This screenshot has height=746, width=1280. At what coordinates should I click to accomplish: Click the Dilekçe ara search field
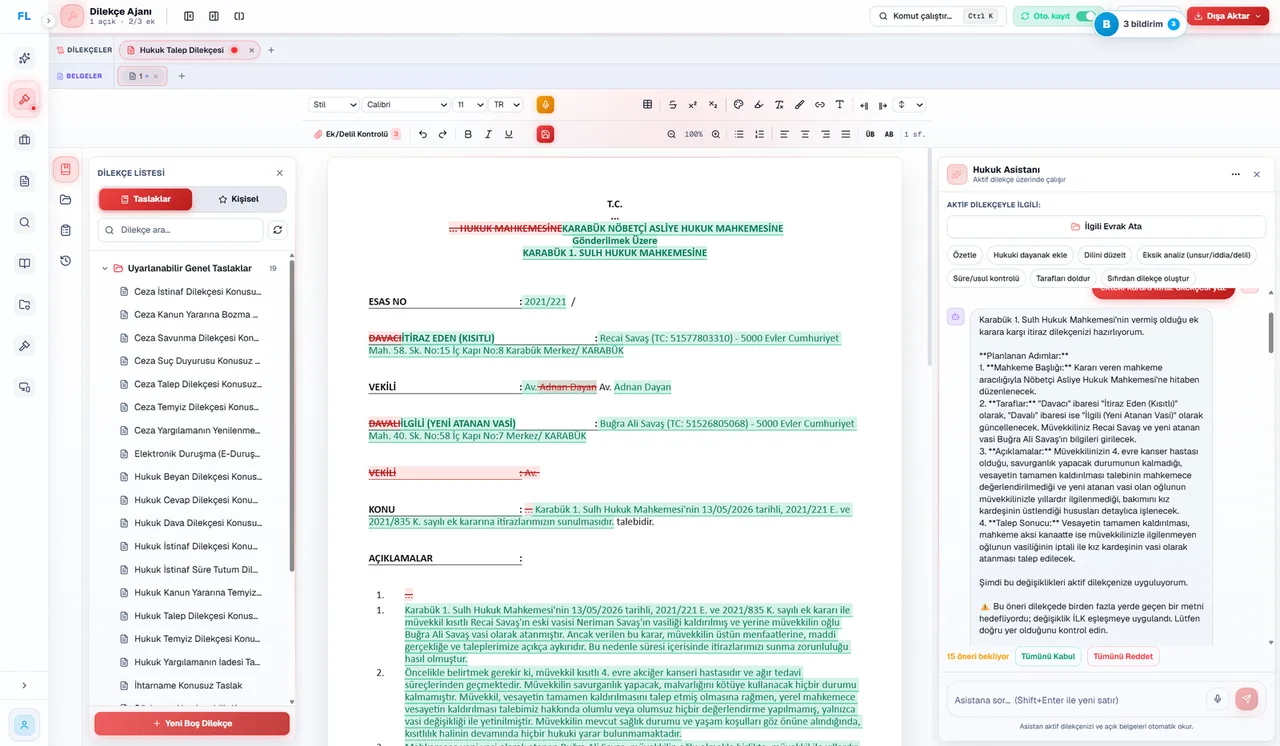[180, 230]
